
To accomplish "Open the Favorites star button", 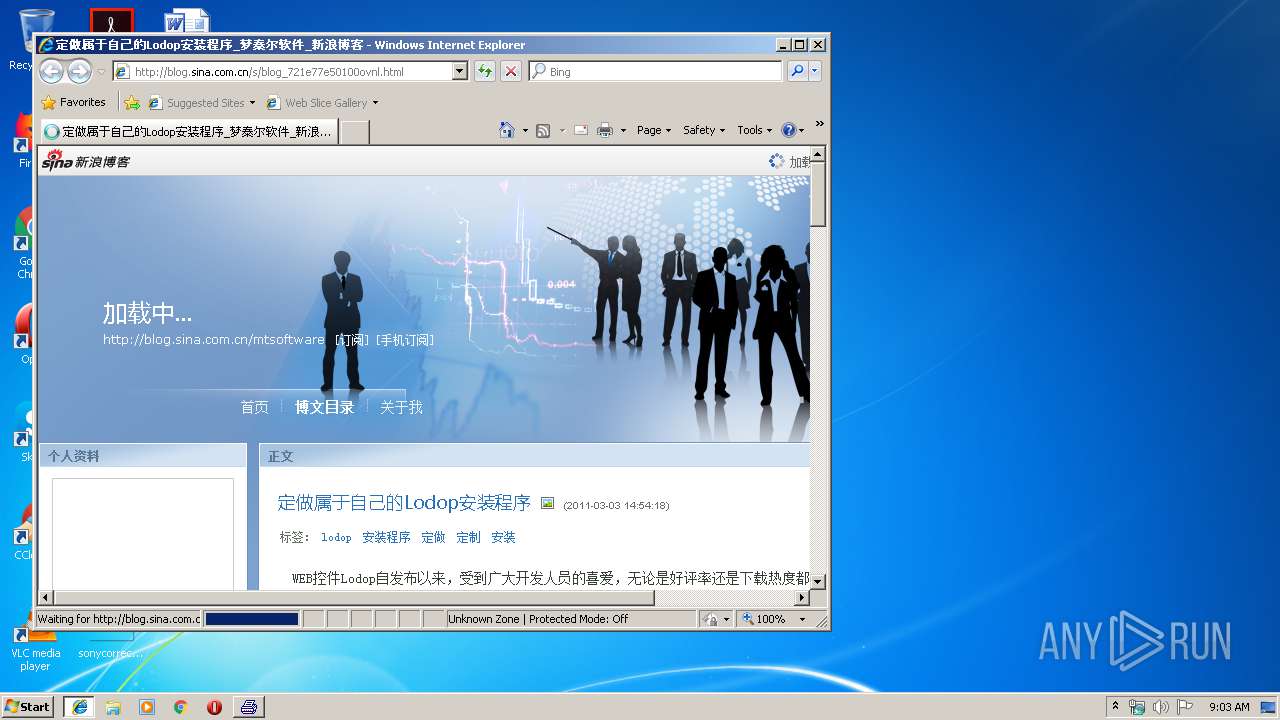I will pos(73,102).
